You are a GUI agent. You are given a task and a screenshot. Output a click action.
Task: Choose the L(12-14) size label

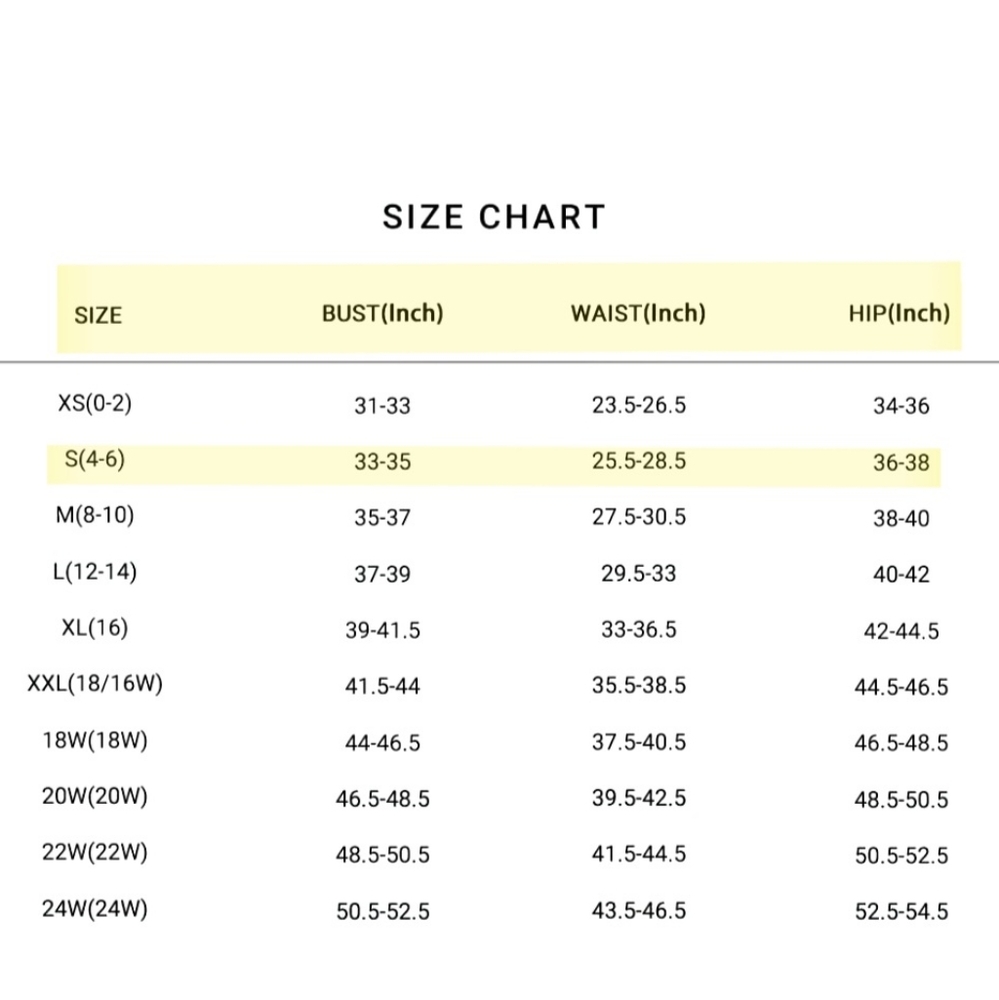[95, 571]
